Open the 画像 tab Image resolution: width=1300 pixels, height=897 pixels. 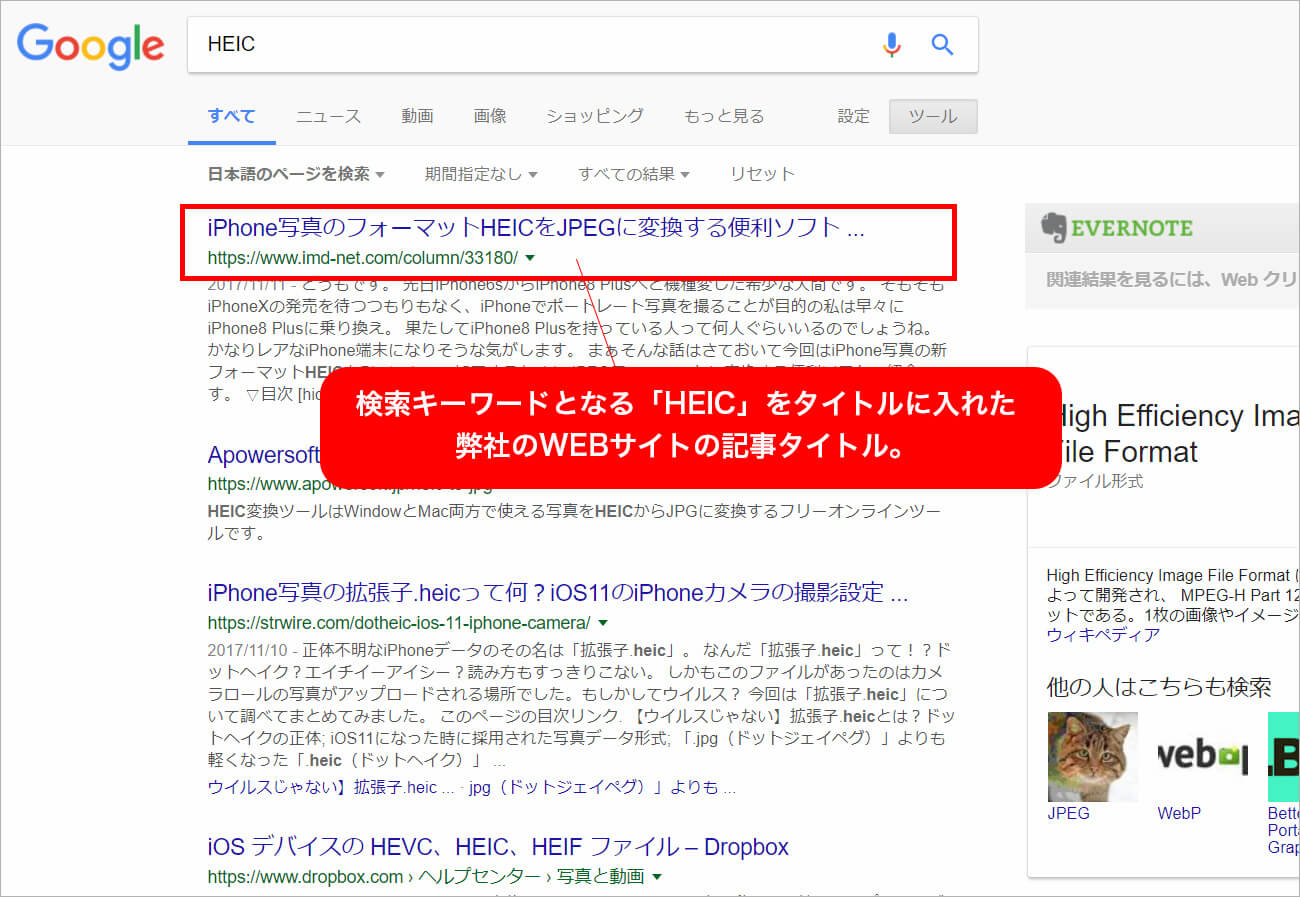tap(490, 116)
